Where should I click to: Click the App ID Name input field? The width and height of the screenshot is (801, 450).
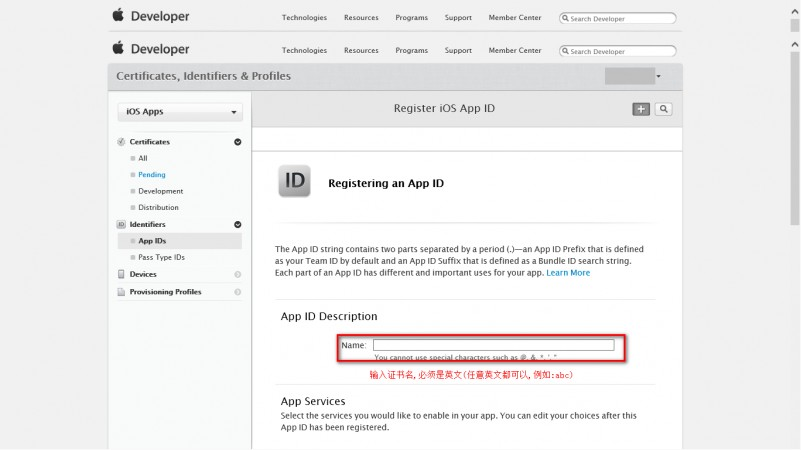493,345
